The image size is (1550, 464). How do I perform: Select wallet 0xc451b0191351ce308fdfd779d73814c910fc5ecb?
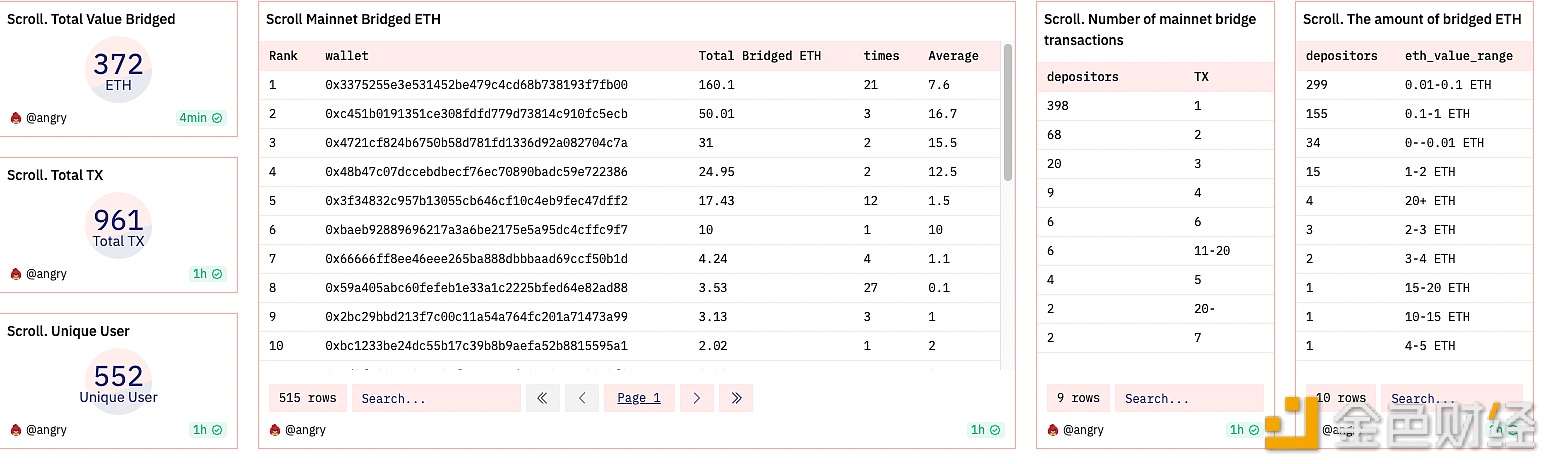coord(476,114)
